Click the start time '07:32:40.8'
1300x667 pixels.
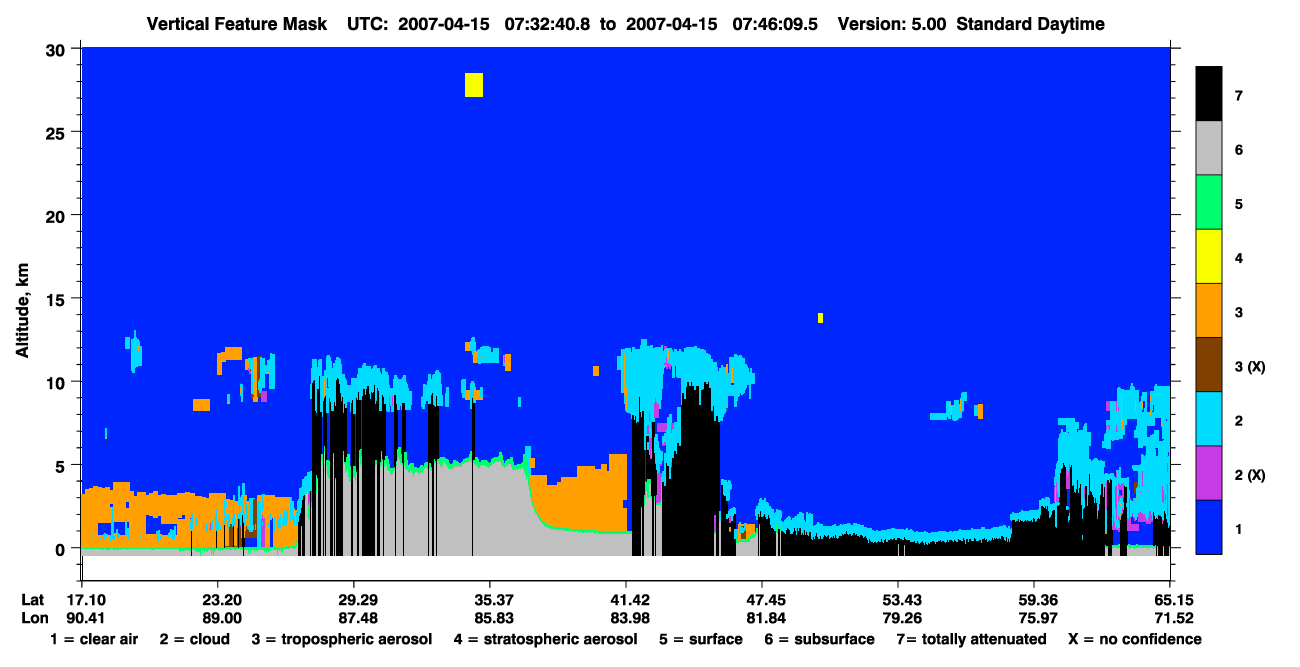coord(549,24)
